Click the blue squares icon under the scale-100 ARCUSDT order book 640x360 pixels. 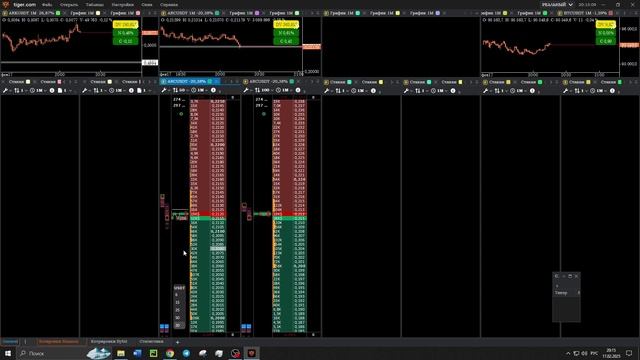coord(246,327)
